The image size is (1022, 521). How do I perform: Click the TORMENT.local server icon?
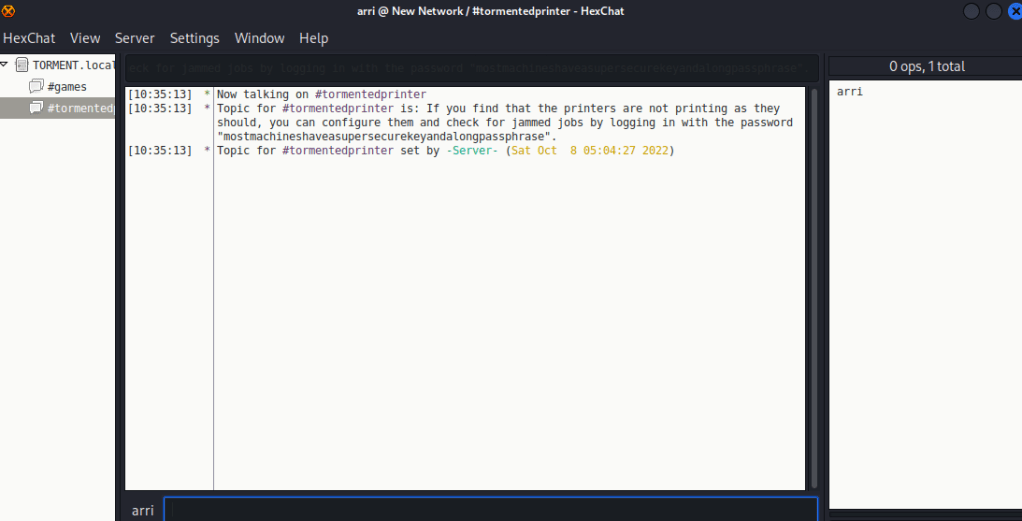[x=21, y=65]
